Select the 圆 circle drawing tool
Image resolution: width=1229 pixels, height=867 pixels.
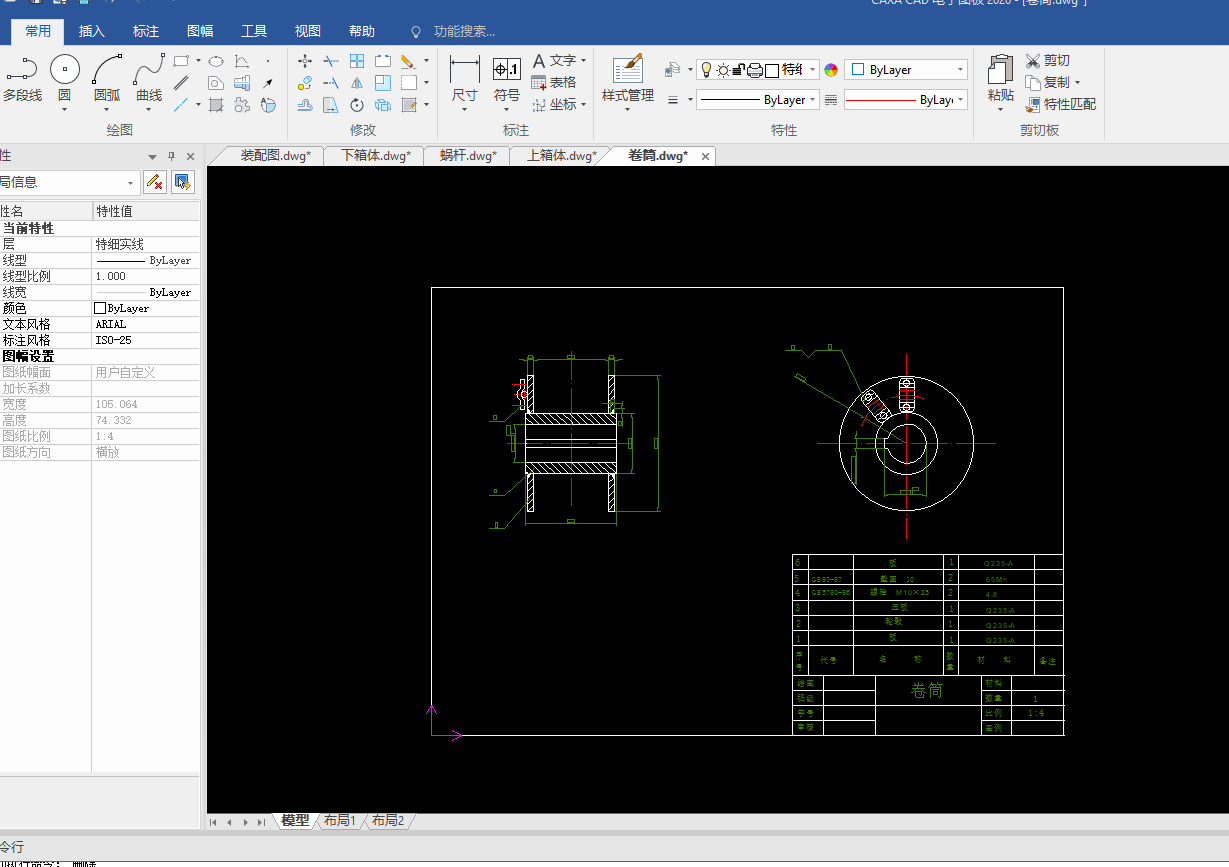tap(65, 79)
